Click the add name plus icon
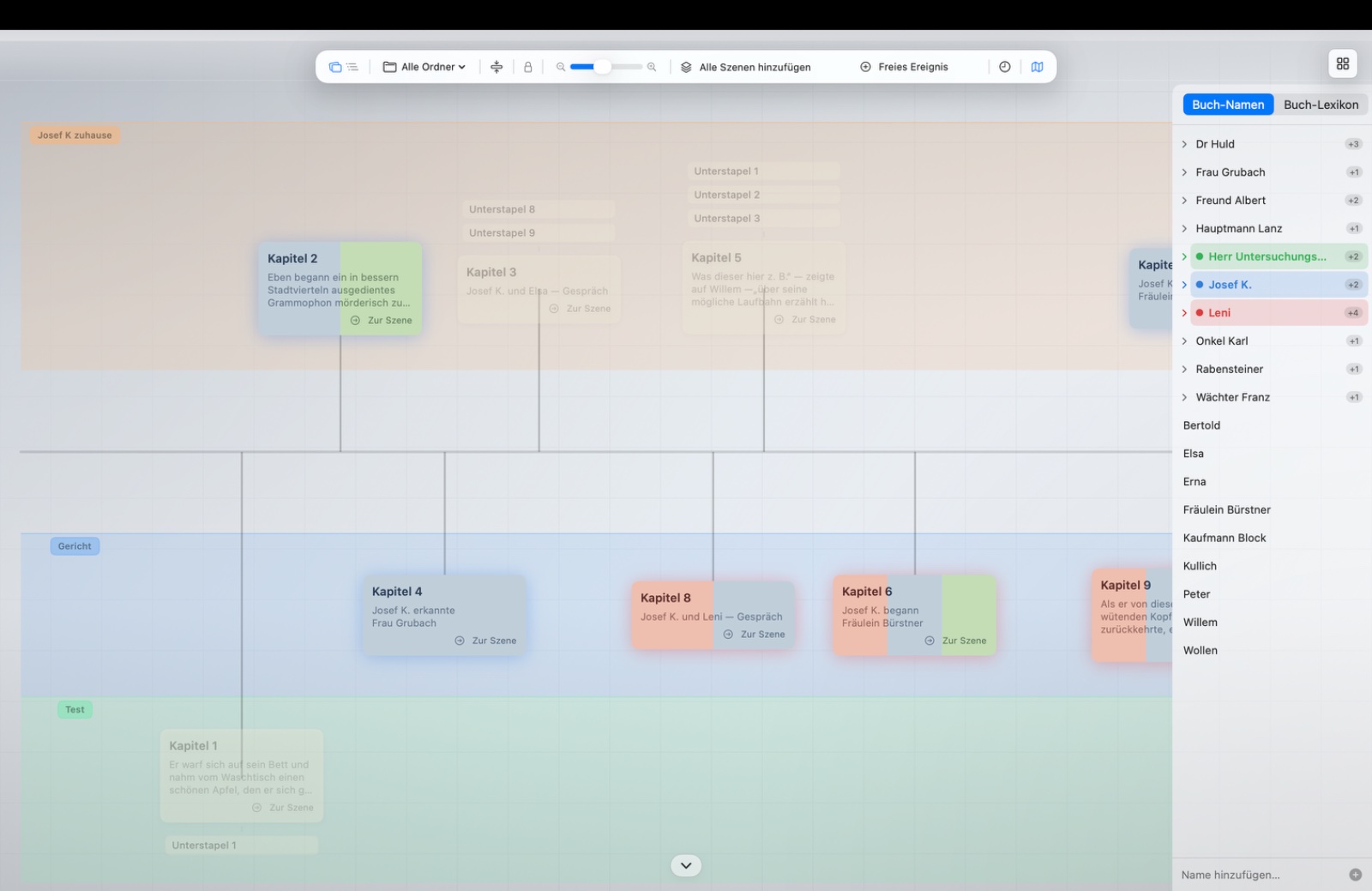 point(1355,875)
